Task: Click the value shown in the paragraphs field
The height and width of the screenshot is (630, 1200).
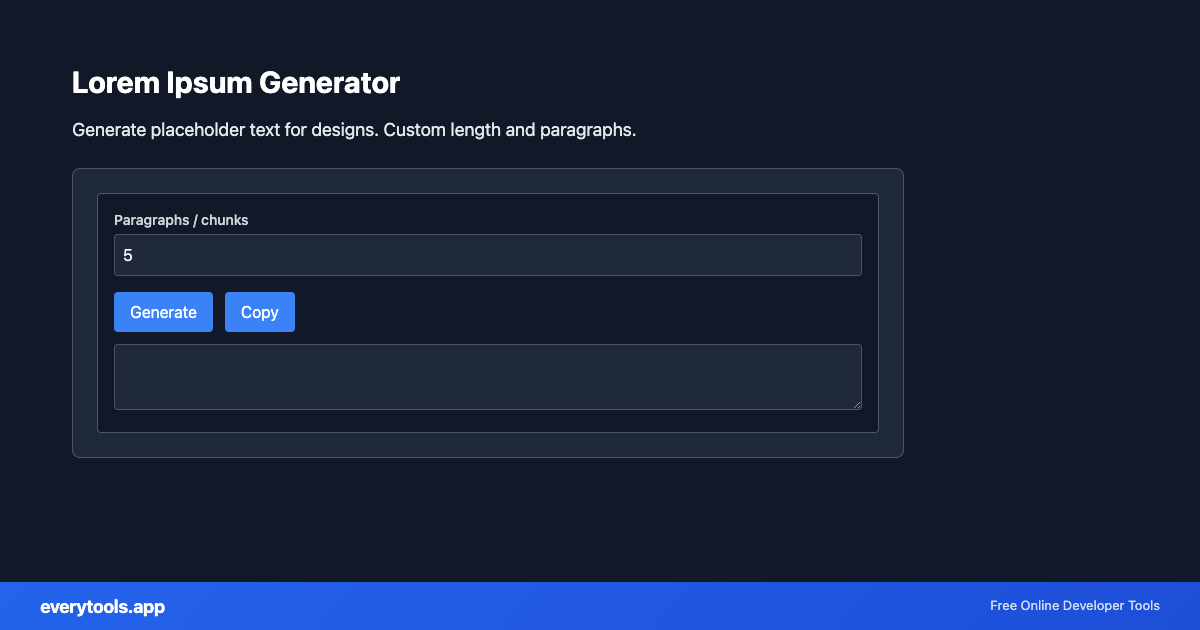Action: click(x=128, y=255)
